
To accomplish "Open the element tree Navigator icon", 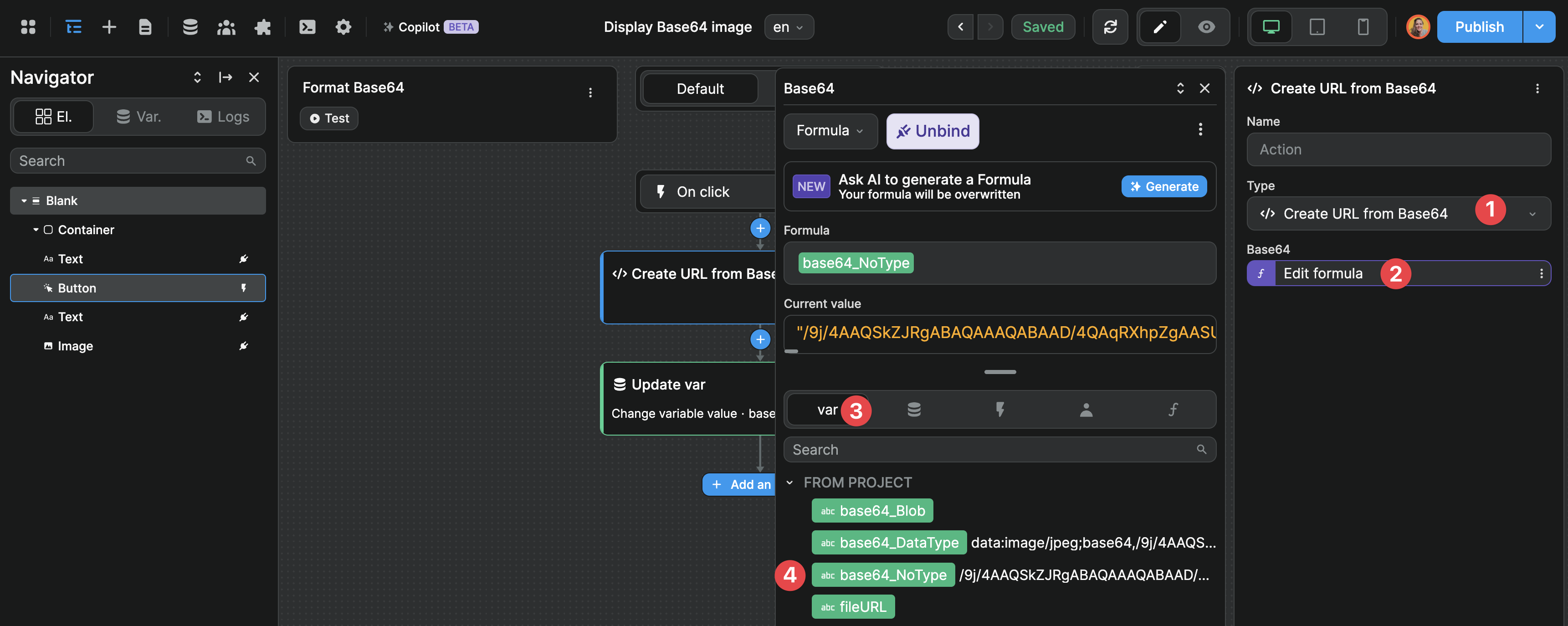I will tap(73, 27).
